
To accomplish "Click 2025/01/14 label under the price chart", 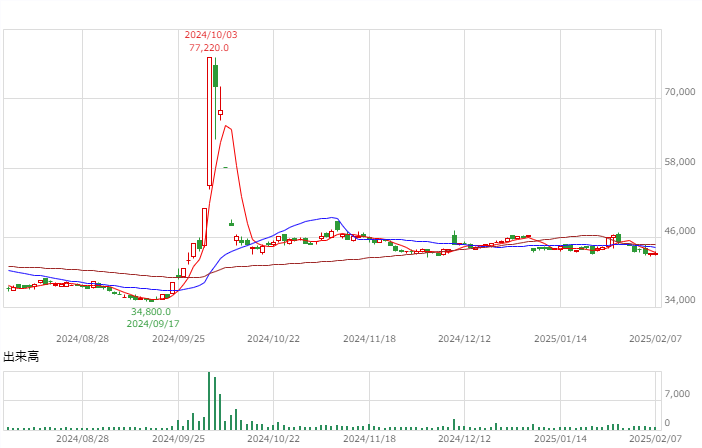I will pos(560,339).
